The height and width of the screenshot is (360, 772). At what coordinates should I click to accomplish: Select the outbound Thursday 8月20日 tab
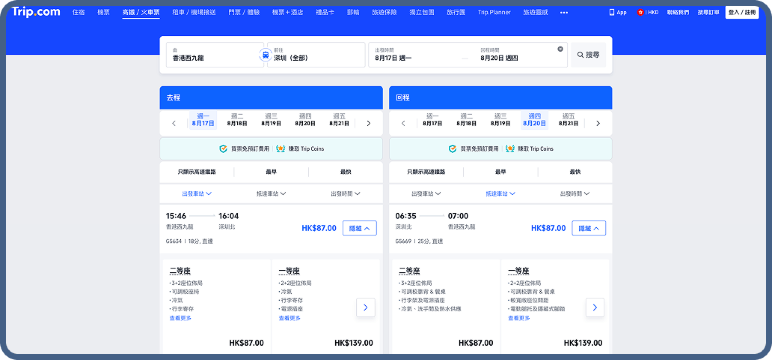[x=305, y=120]
